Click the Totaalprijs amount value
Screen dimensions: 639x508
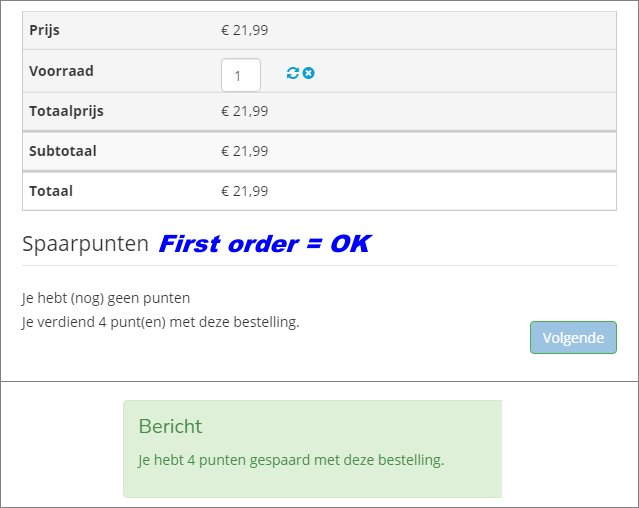point(244,111)
